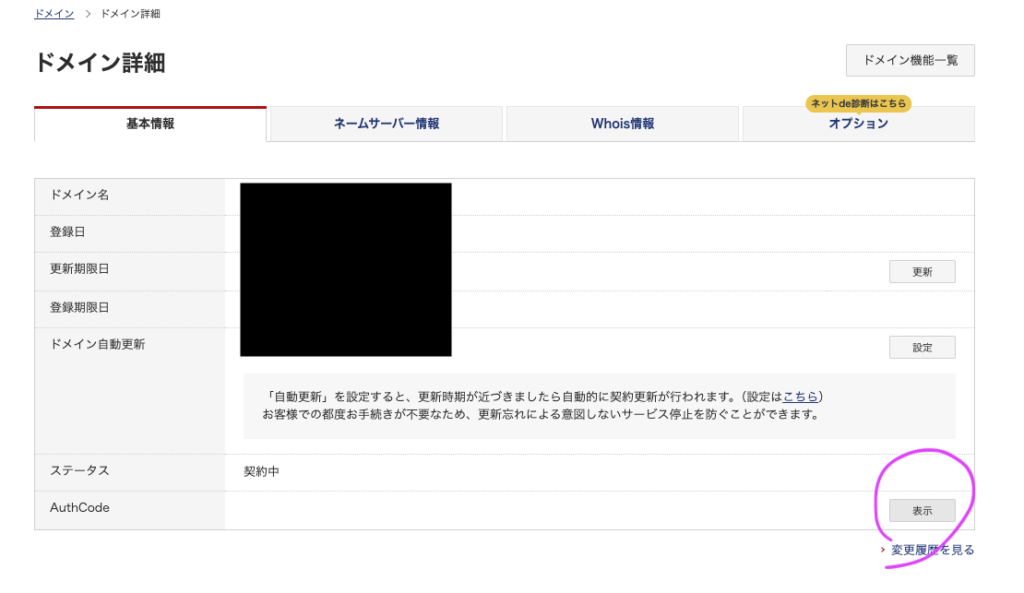
Task: Select the 基本情報 tab
Action: point(150,123)
